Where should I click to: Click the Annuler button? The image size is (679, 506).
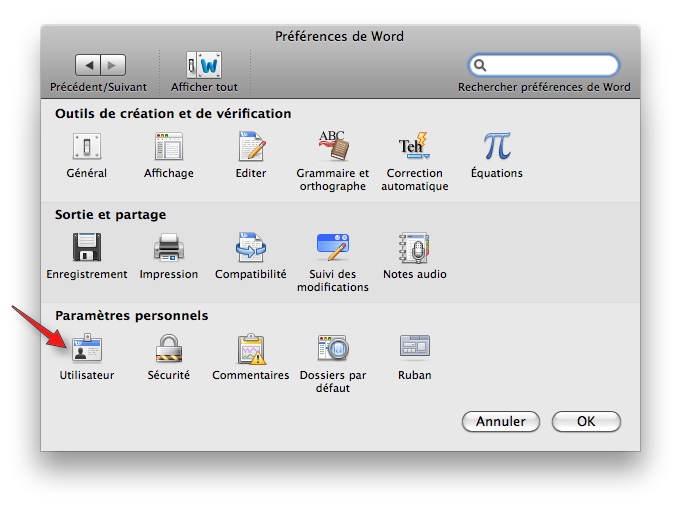(x=501, y=422)
